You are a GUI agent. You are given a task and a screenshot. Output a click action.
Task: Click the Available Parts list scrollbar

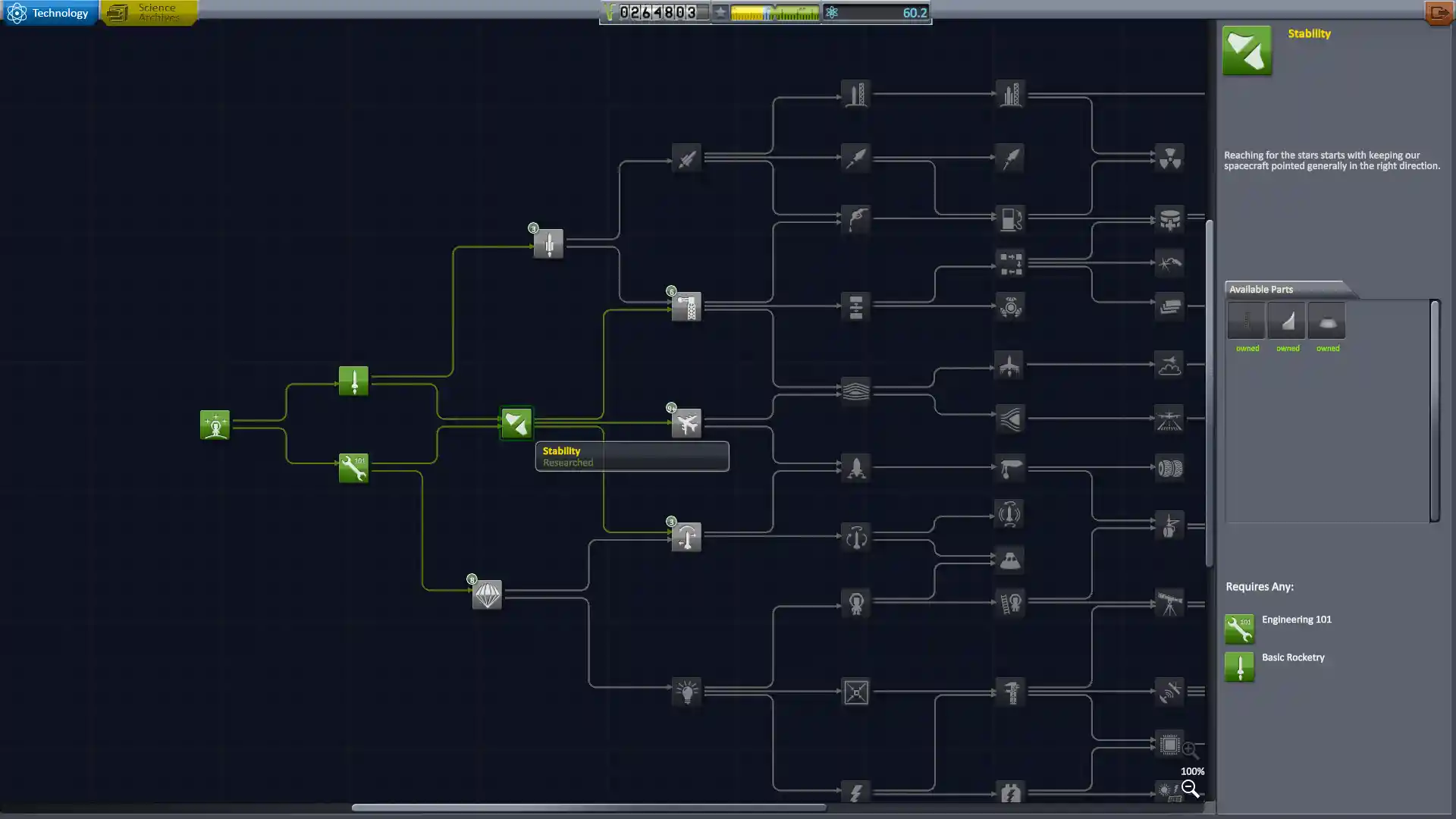coord(1435,410)
